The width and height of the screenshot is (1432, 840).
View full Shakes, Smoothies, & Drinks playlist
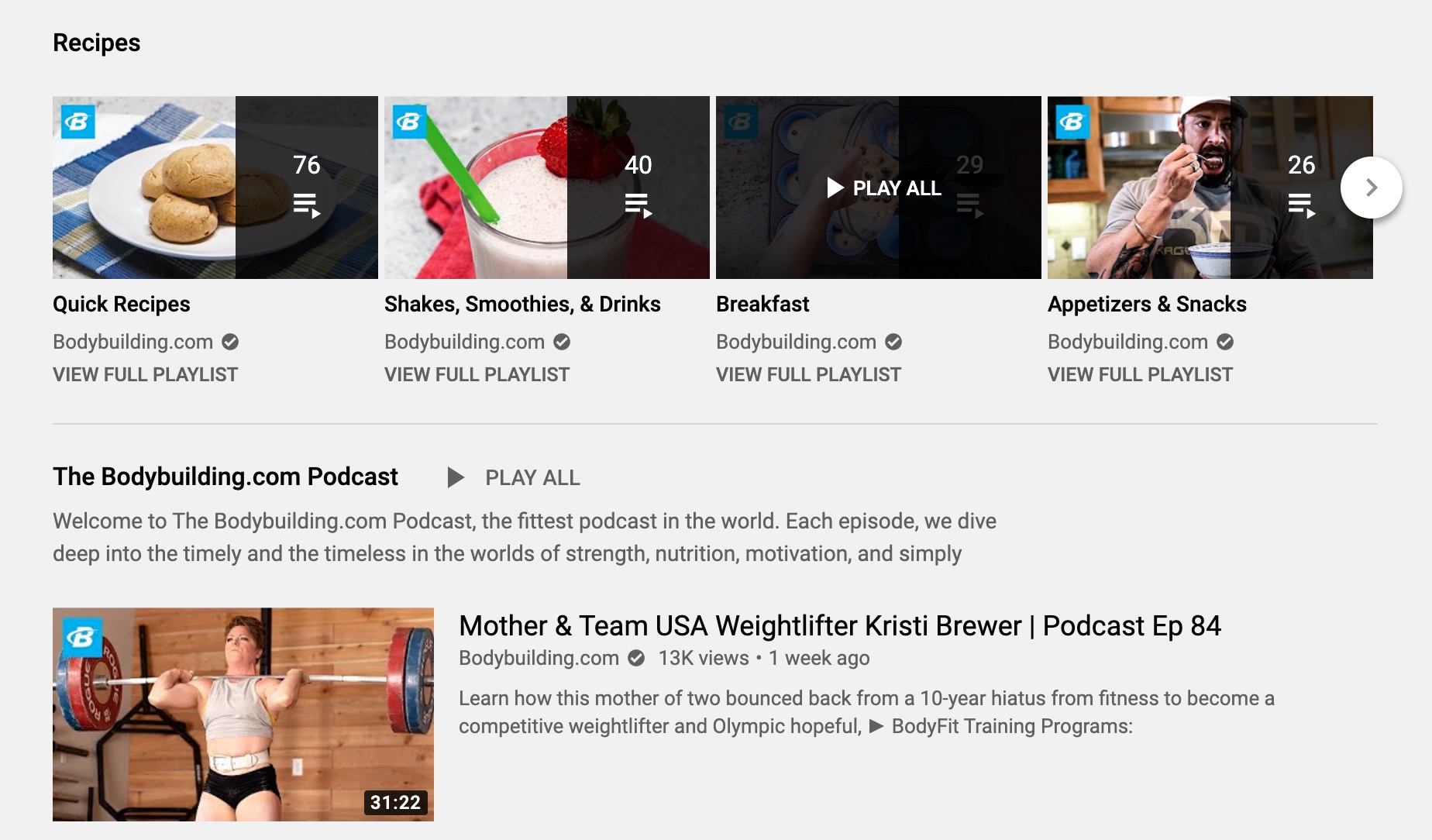coord(477,375)
